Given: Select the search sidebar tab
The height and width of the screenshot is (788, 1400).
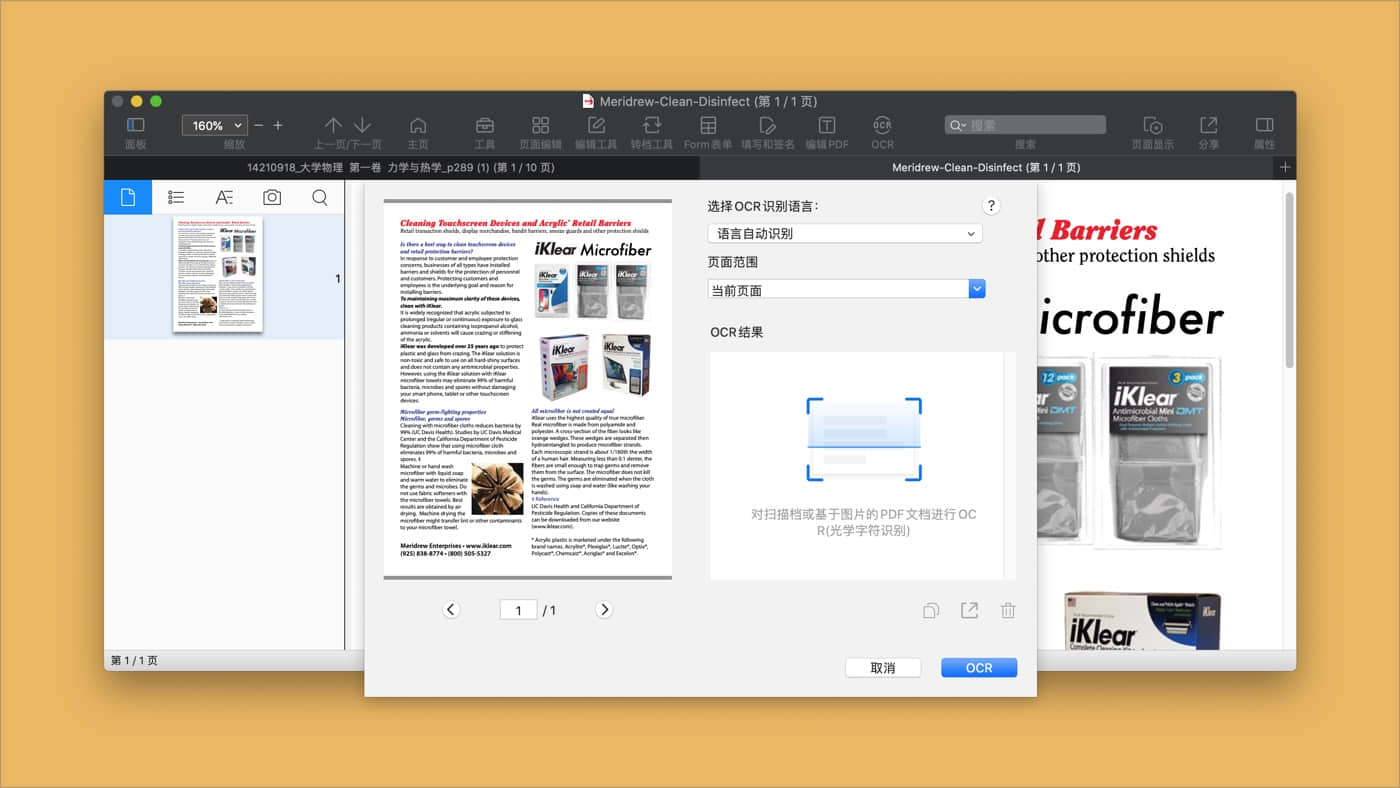Looking at the screenshot, I should coord(320,197).
